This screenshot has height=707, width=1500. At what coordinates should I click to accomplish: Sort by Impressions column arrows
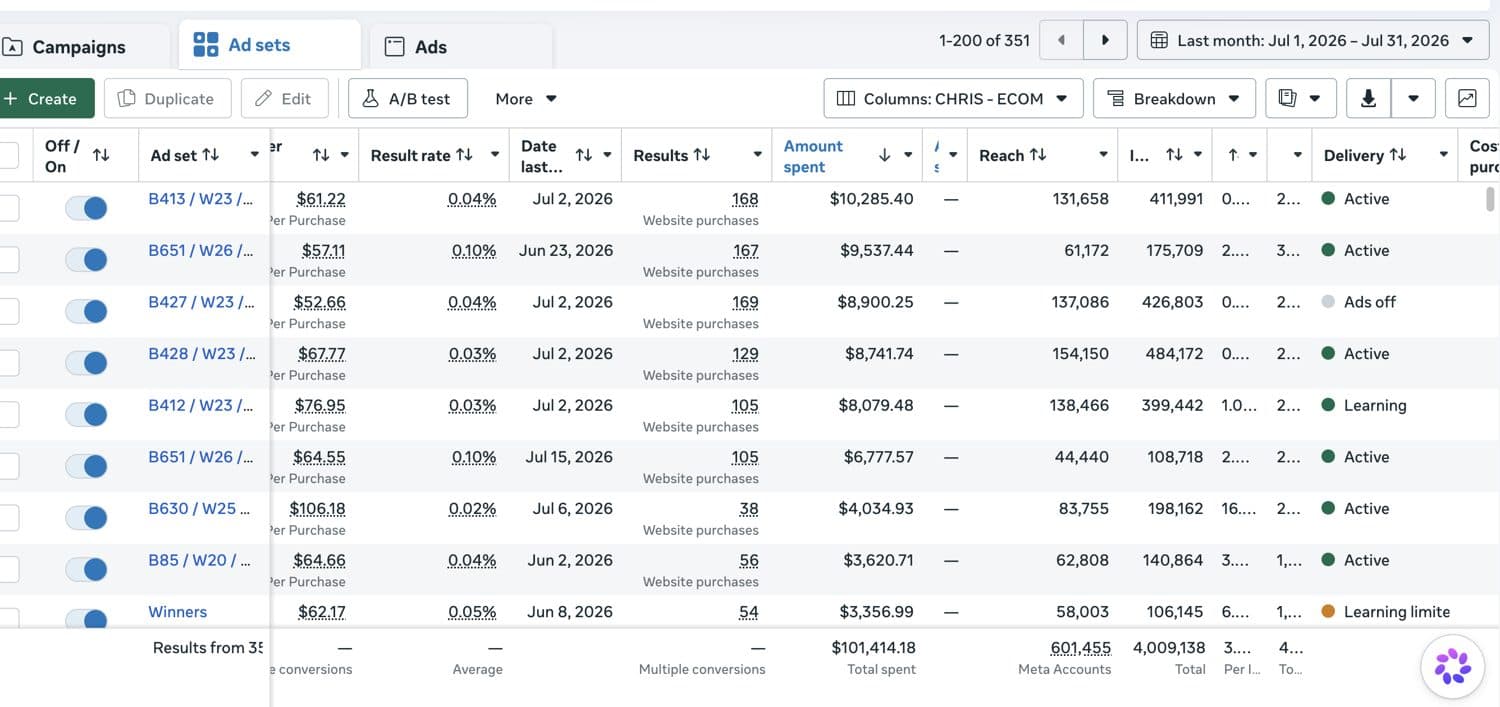pyautogui.click(x=1174, y=155)
